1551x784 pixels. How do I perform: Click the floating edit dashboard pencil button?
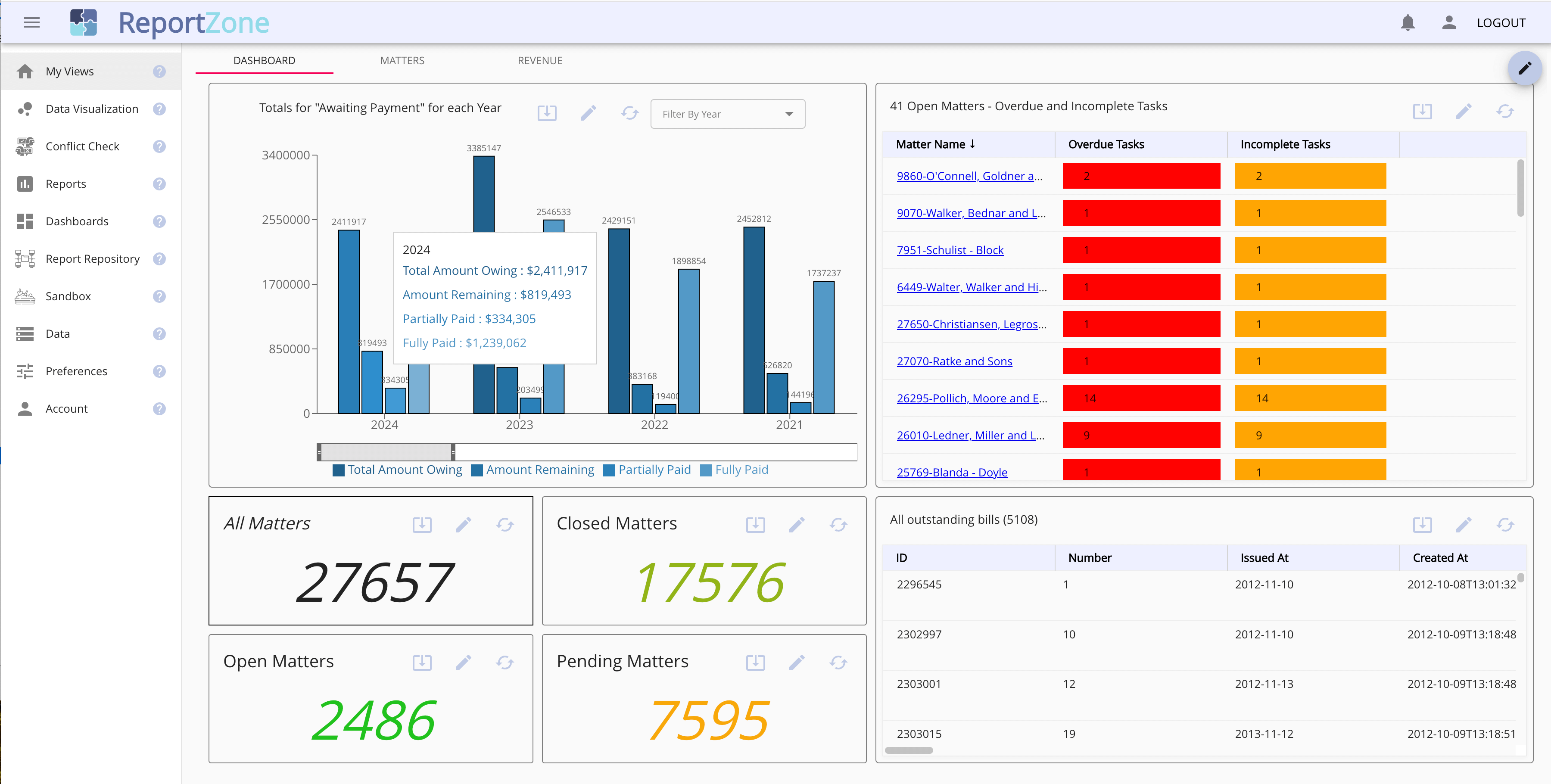1524,68
